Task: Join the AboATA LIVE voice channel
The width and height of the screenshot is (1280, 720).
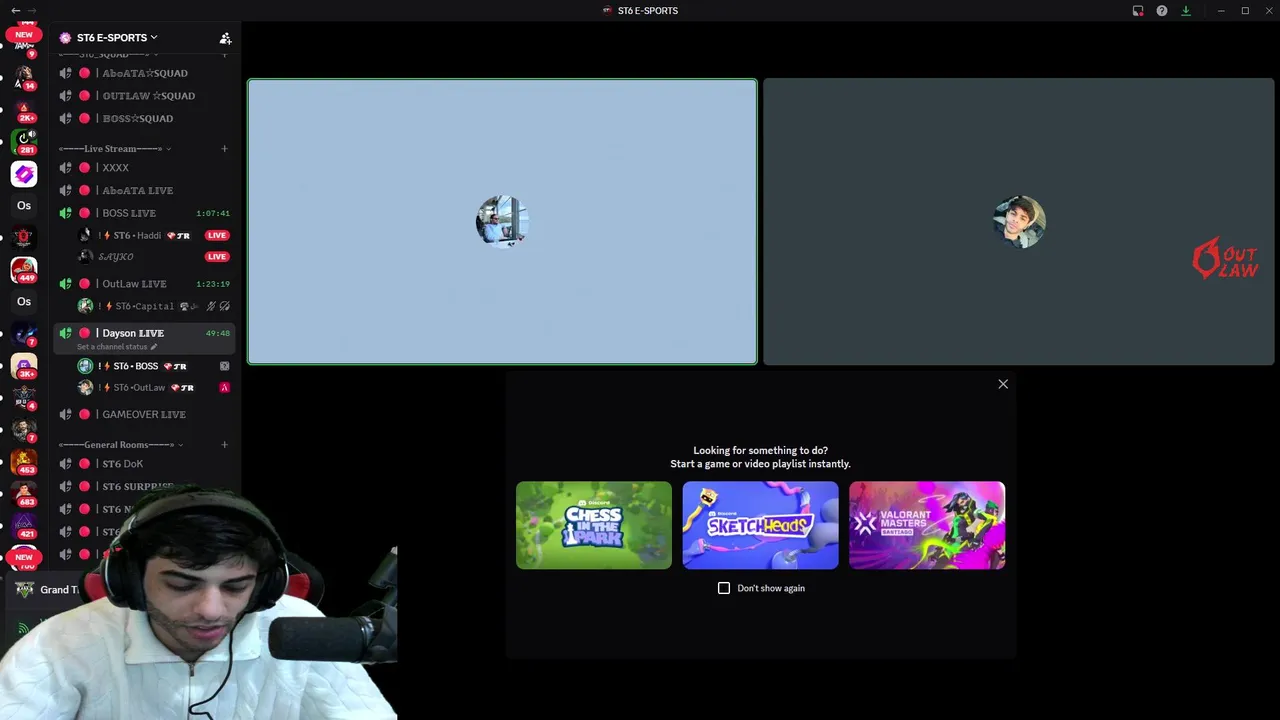Action: [x=144, y=191]
